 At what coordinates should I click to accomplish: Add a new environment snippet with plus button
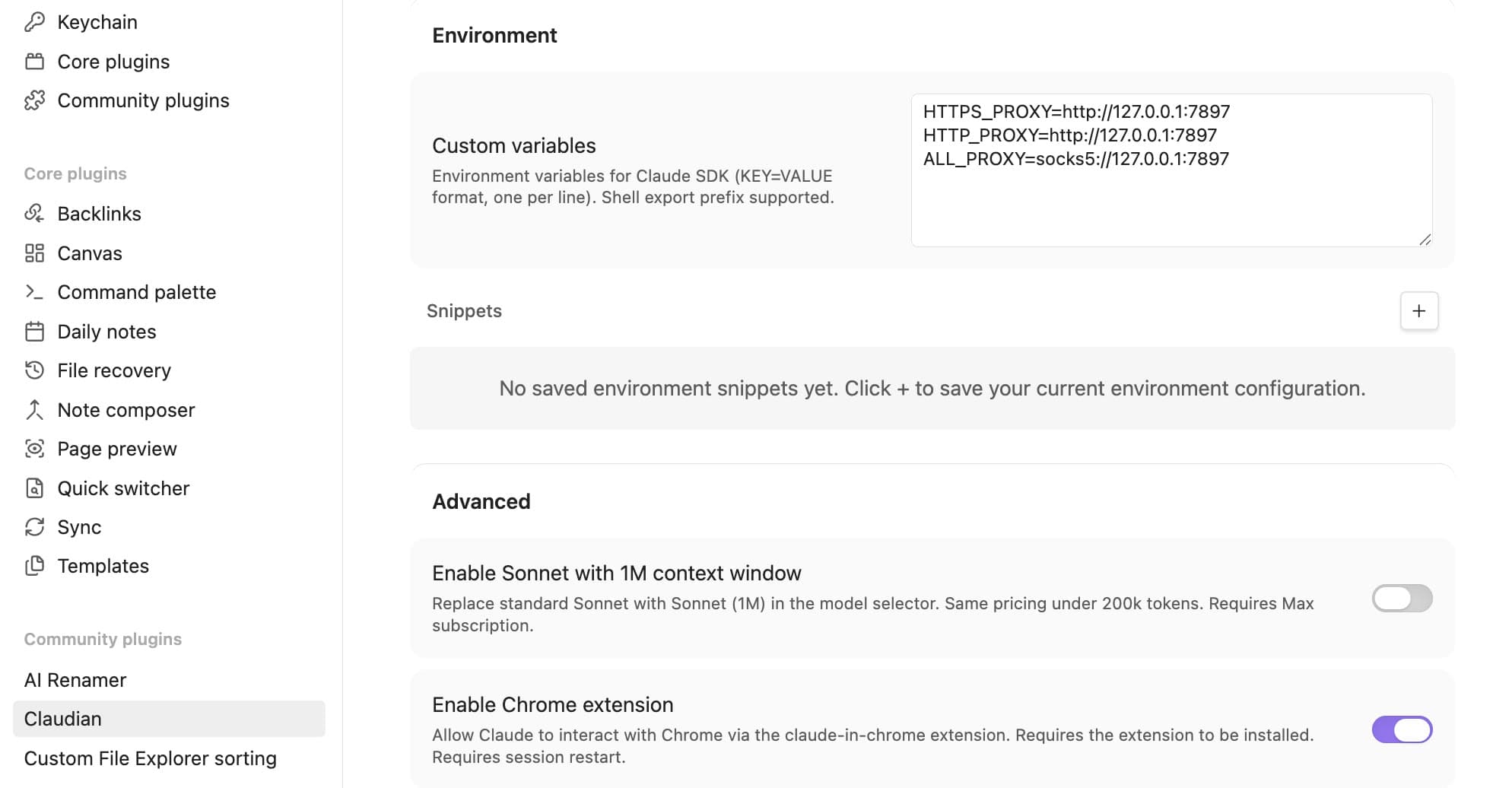pos(1419,311)
